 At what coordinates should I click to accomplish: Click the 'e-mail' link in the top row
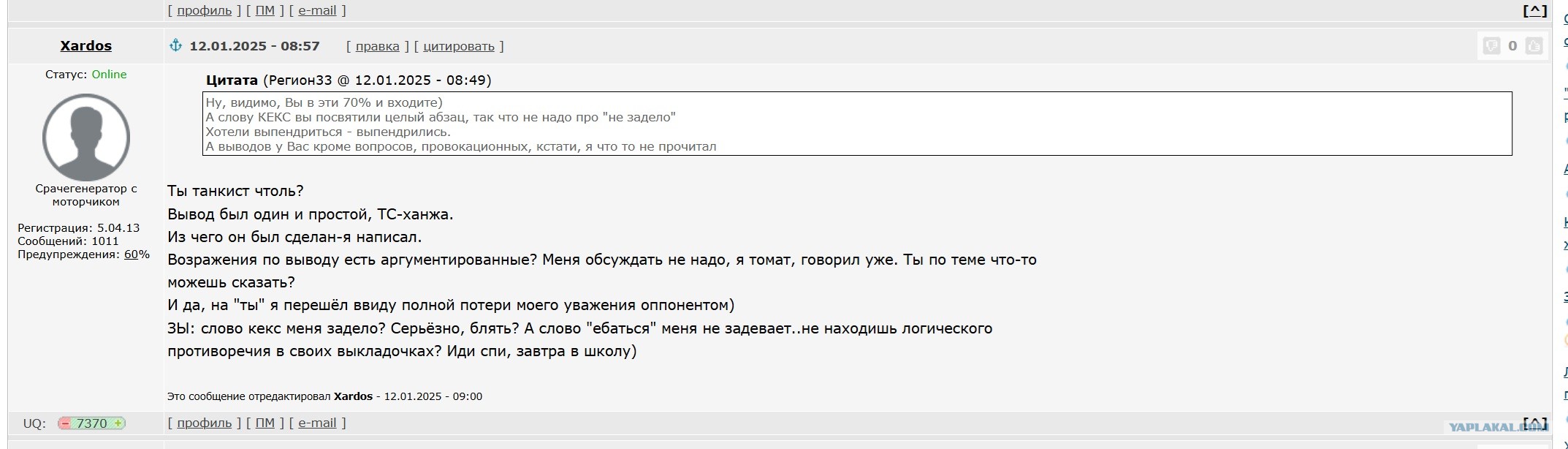[x=317, y=10]
